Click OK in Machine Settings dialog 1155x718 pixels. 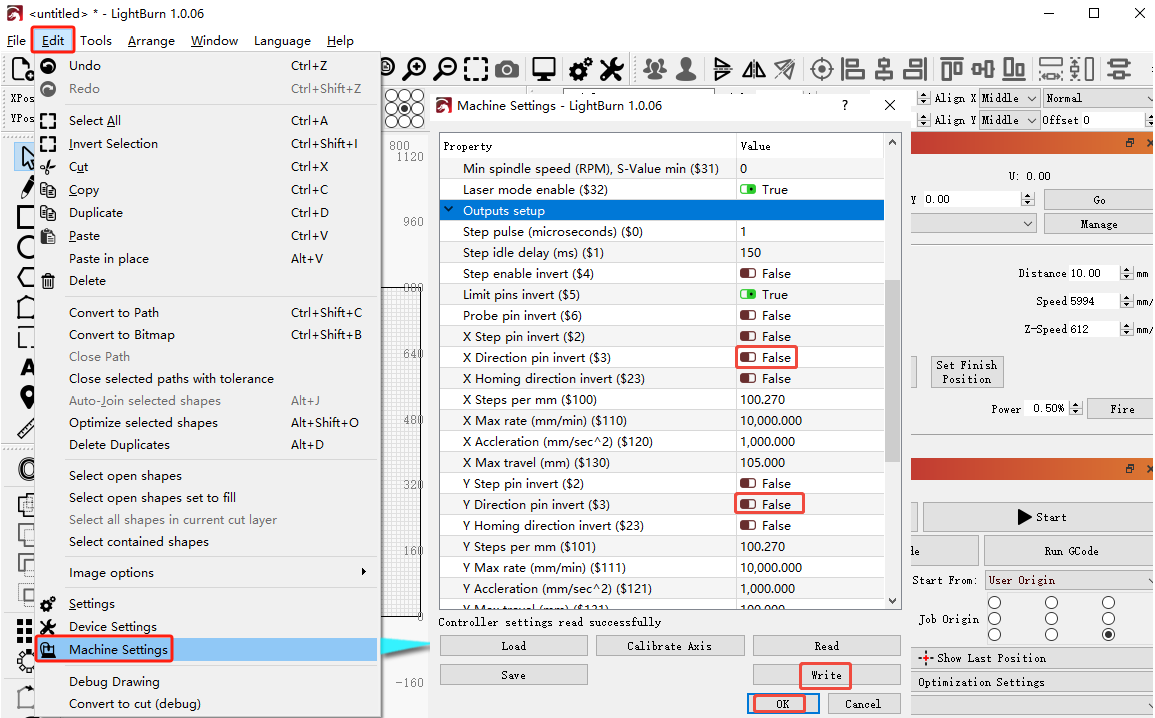pyautogui.click(x=783, y=704)
